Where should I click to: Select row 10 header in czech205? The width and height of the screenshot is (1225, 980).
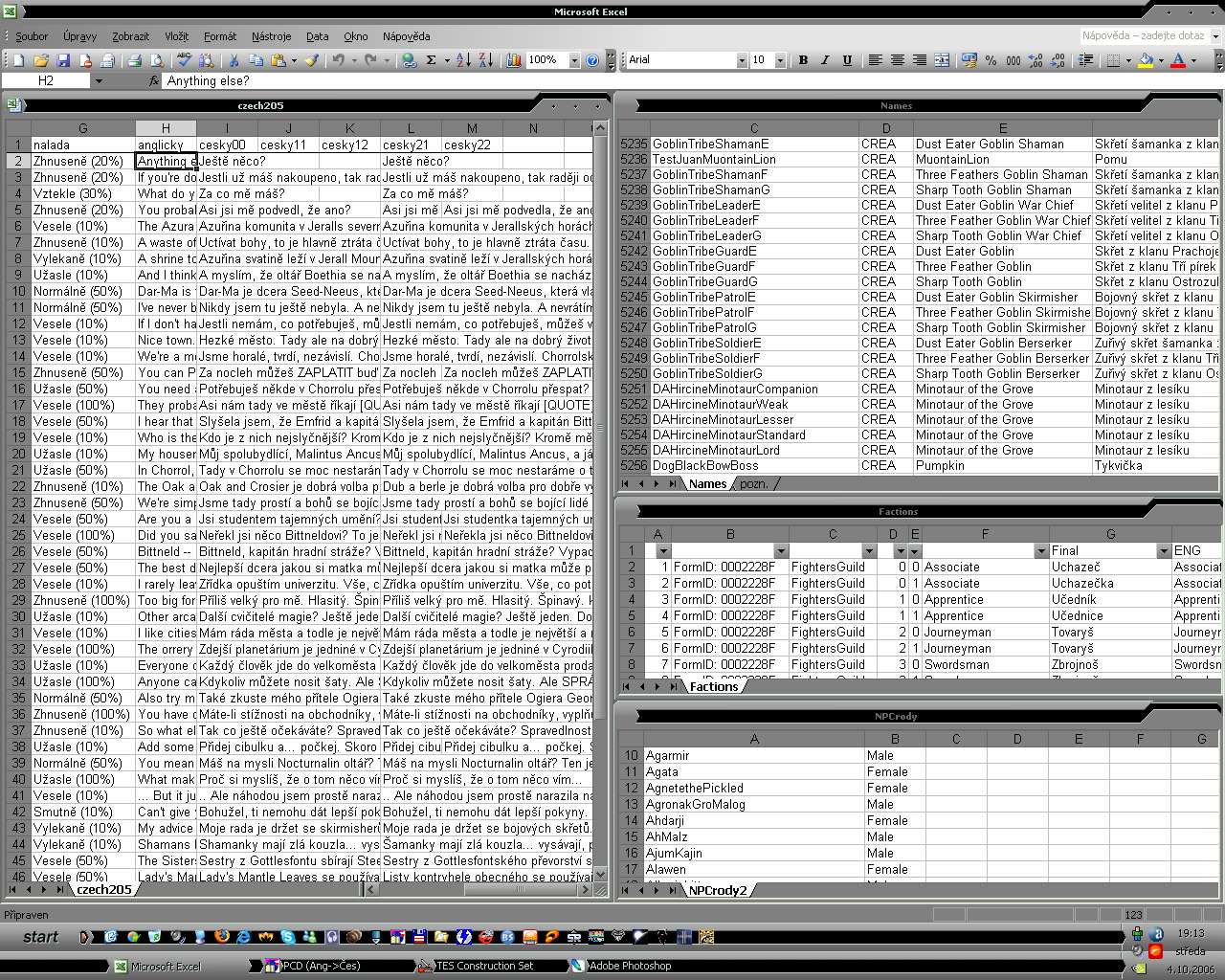tap(17, 292)
